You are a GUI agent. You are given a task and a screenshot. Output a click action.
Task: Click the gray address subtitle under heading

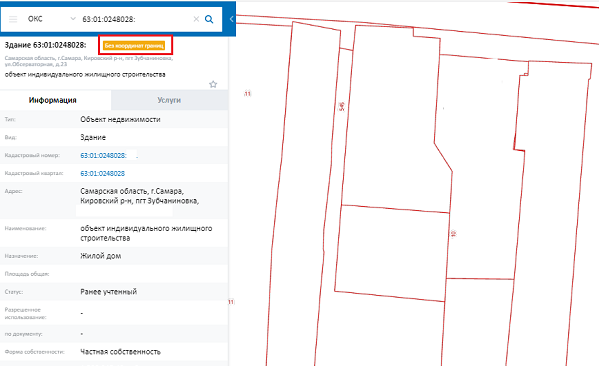(x=89, y=61)
